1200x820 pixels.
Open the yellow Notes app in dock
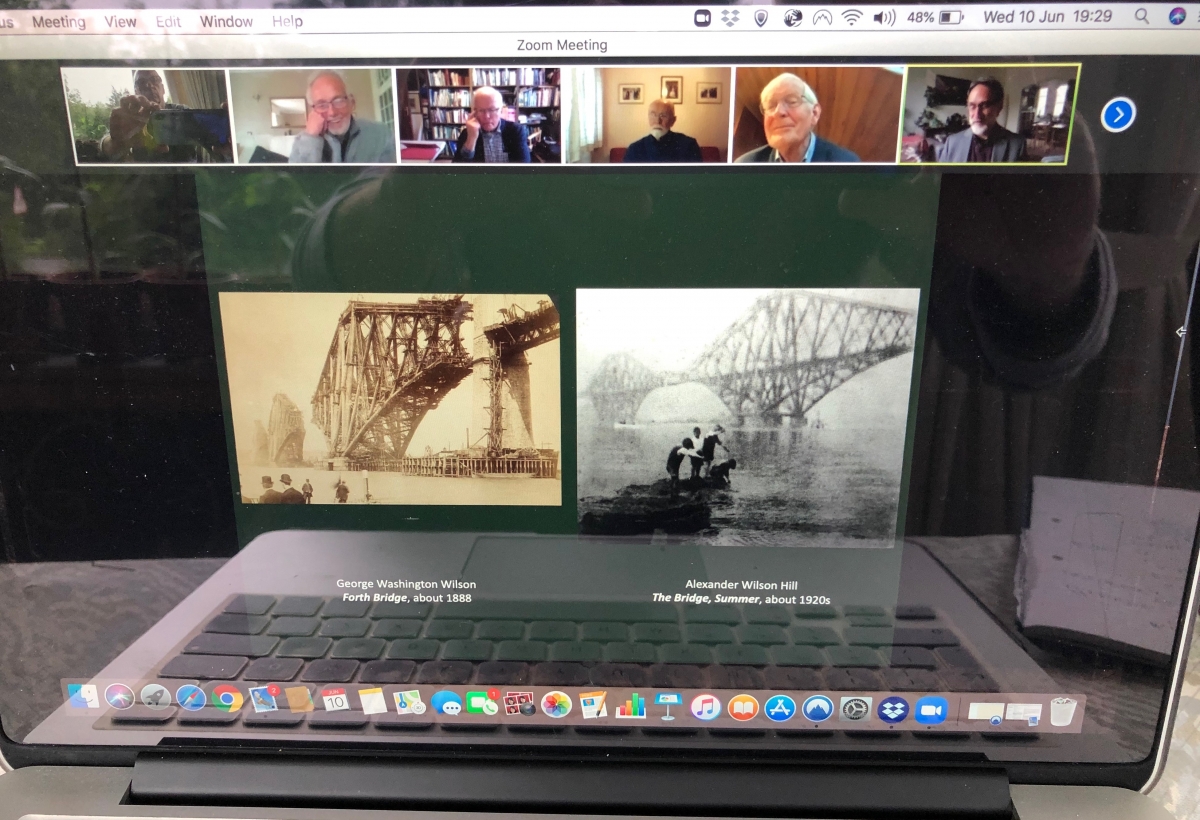click(372, 700)
